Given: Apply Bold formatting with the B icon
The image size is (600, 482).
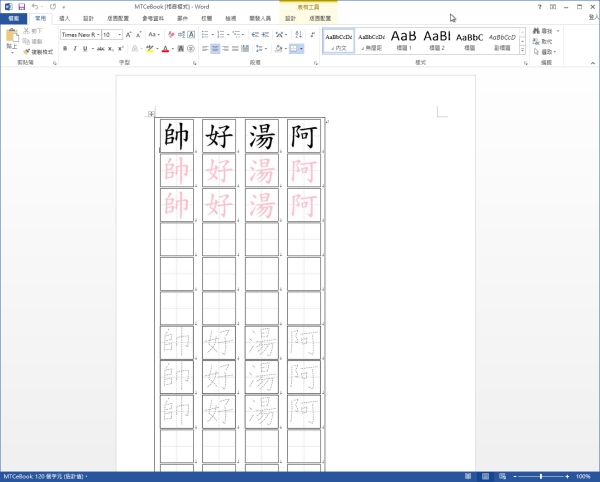Looking at the screenshot, I should (64, 48).
